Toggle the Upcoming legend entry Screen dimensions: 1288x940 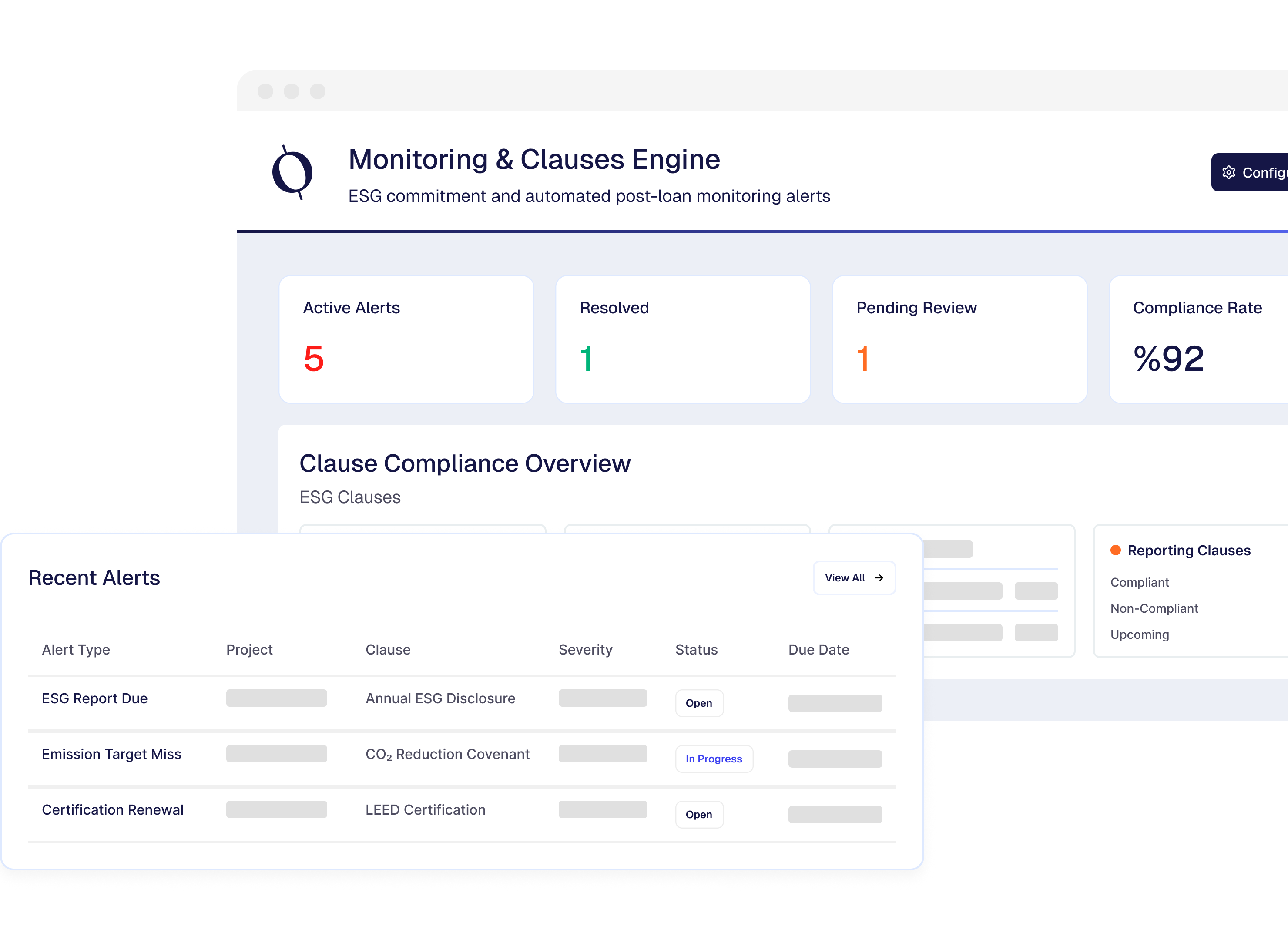[1139, 634]
